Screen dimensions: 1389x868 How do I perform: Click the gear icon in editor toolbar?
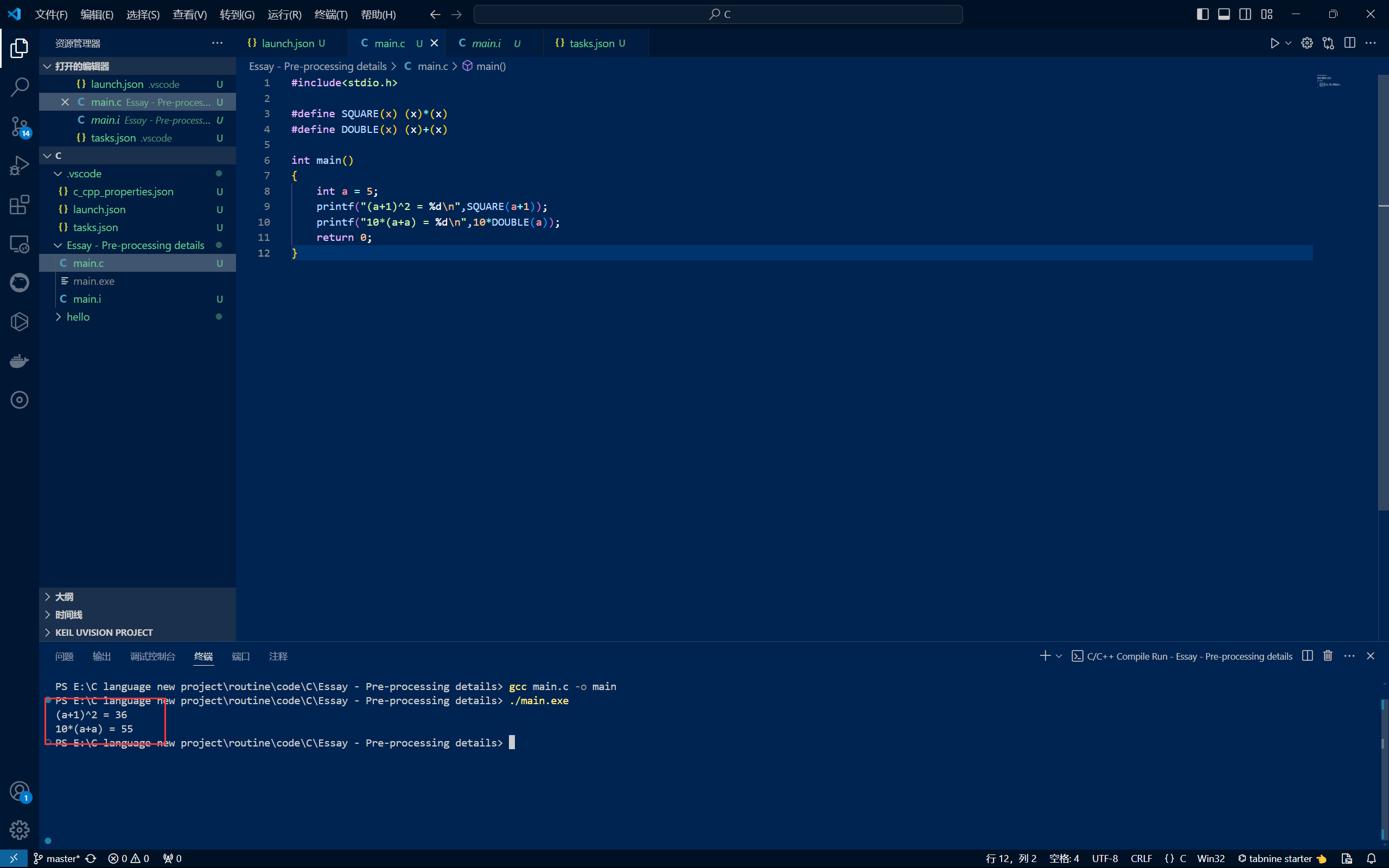[x=1307, y=43]
